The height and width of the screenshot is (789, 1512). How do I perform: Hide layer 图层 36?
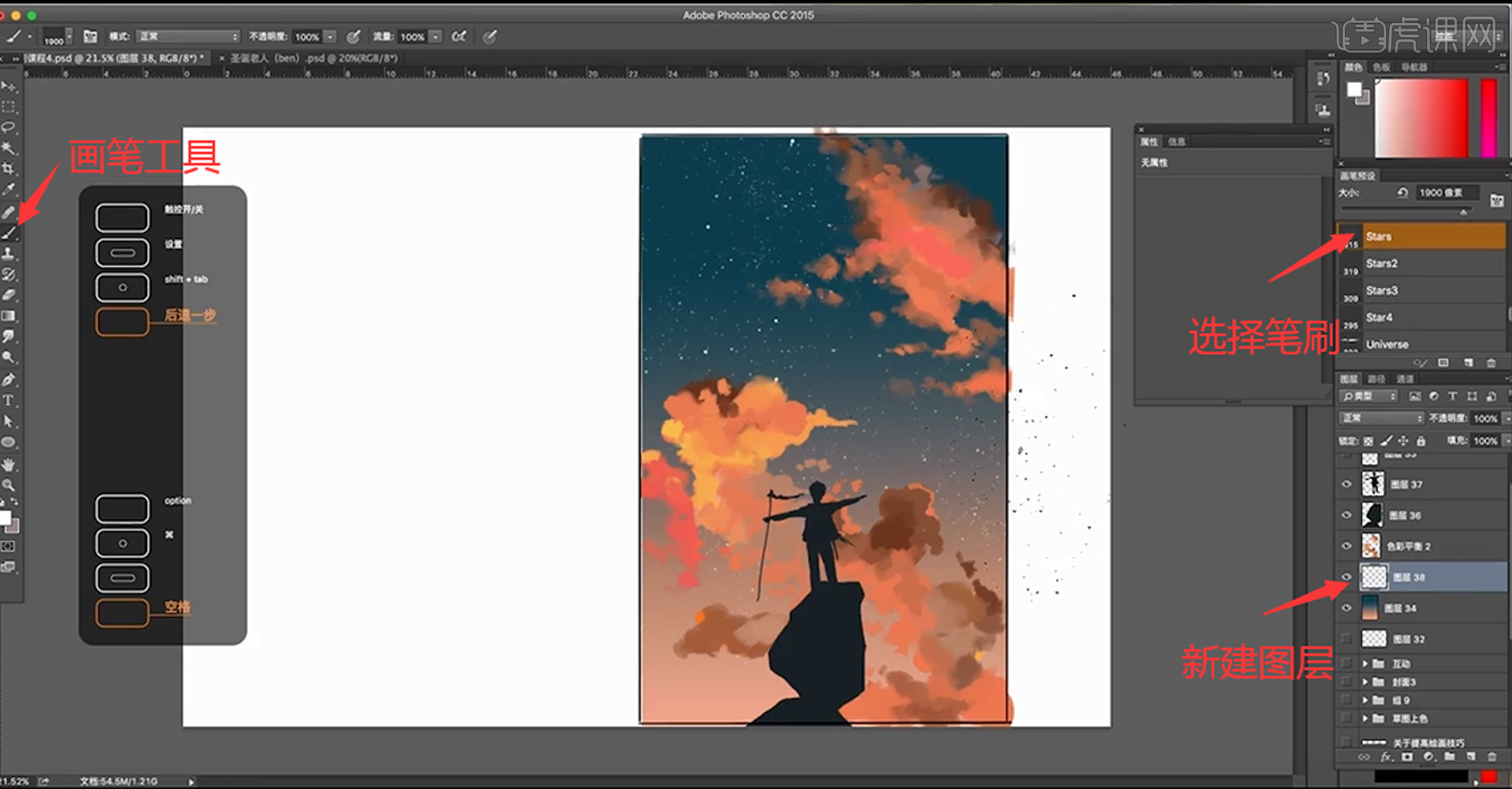[x=1347, y=515]
